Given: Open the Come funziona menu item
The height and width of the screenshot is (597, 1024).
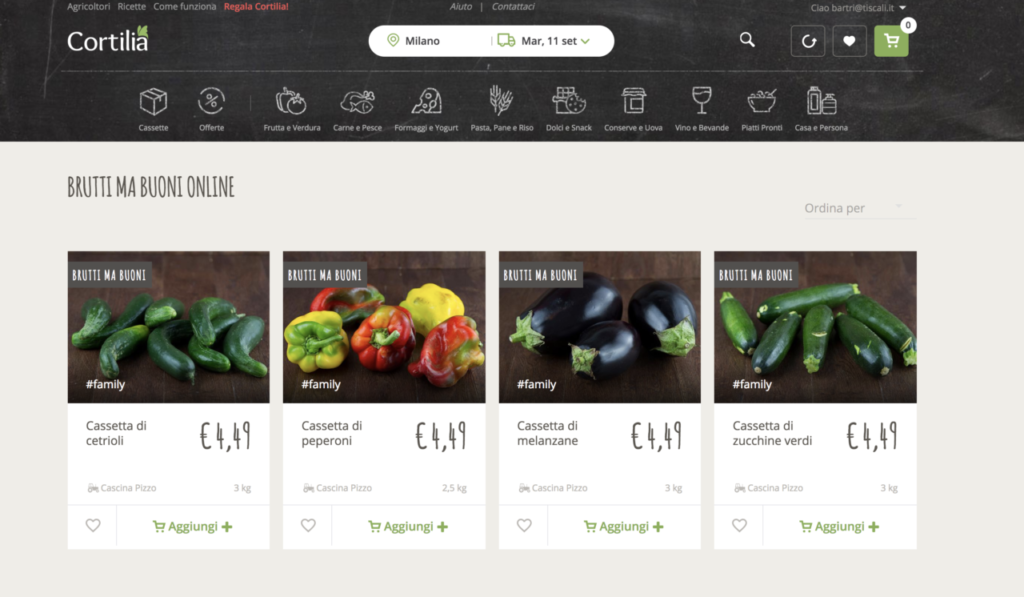Looking at the screenshot, I should pyautogui.click(x=184, y=7).
